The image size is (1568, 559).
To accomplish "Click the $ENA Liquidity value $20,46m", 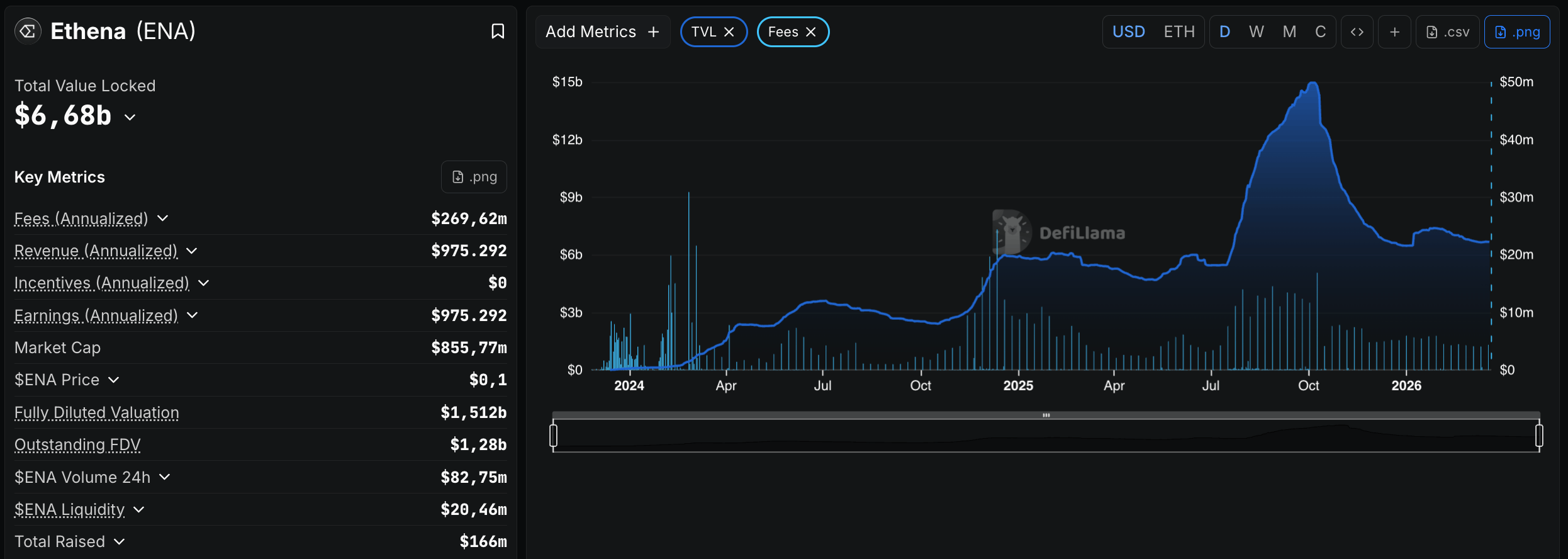I will pos(474,509).
